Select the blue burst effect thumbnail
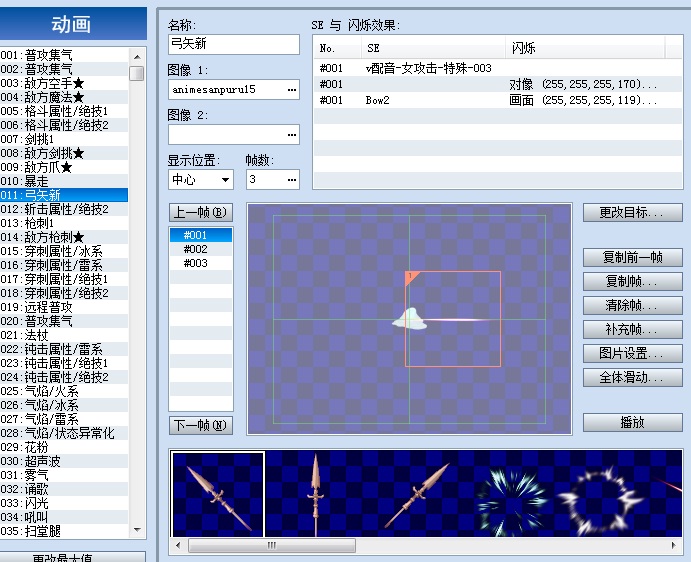The image size is (691, 562). coord(512,501)
